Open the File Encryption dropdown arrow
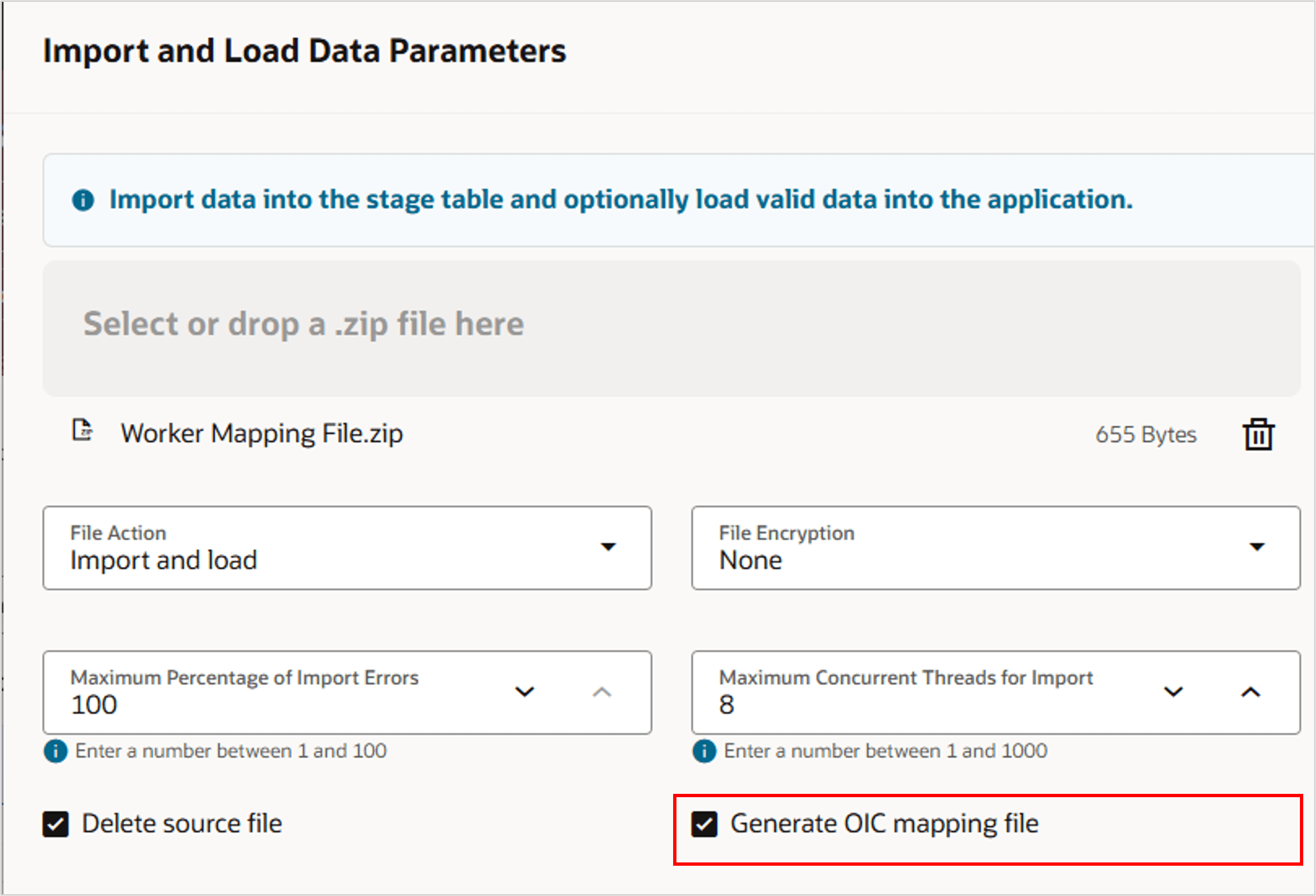 (1256, 547)
